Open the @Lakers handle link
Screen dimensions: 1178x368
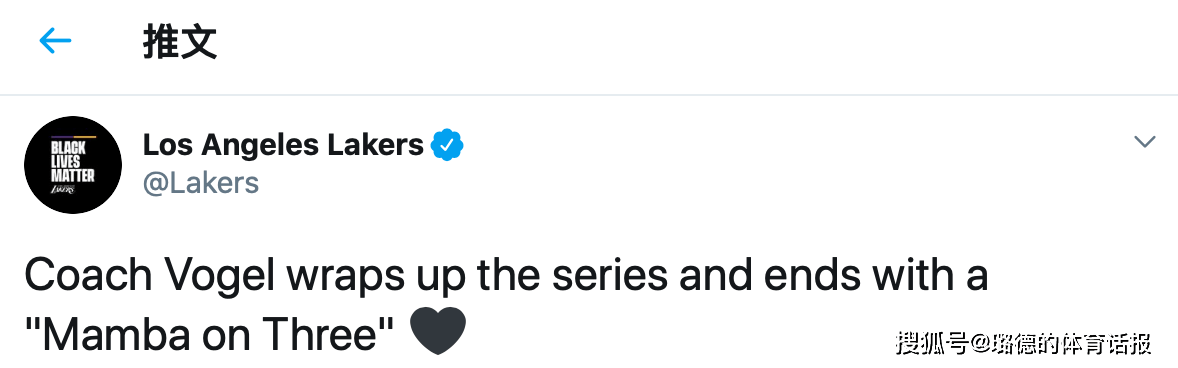click(201, 182)
